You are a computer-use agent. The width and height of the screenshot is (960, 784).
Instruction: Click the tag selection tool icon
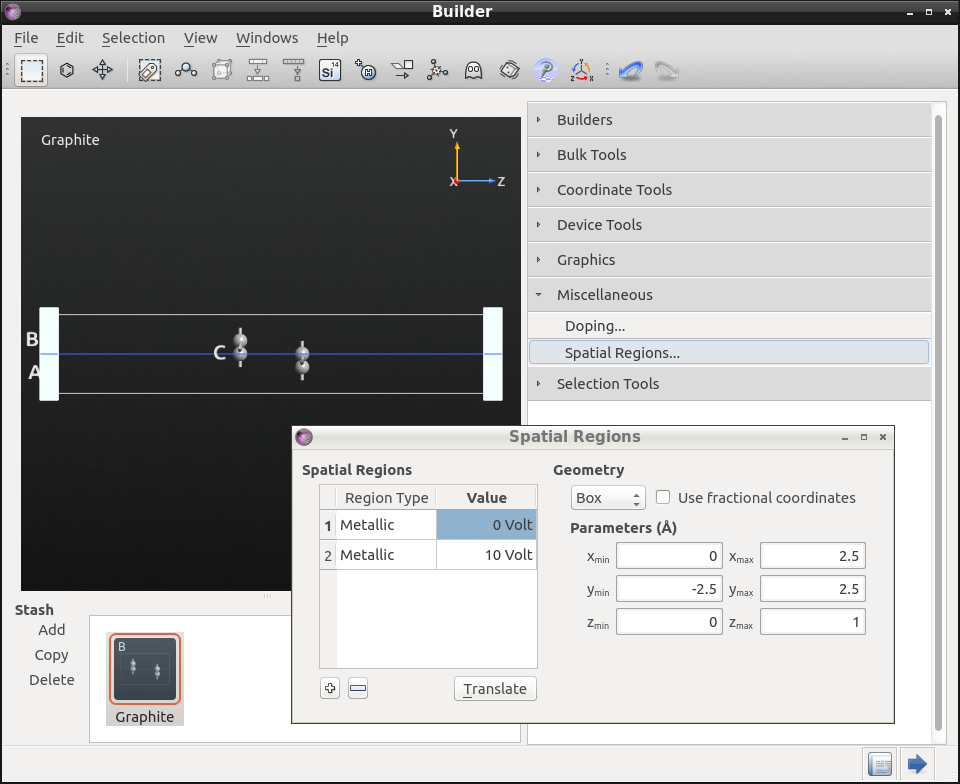point(149,71)
